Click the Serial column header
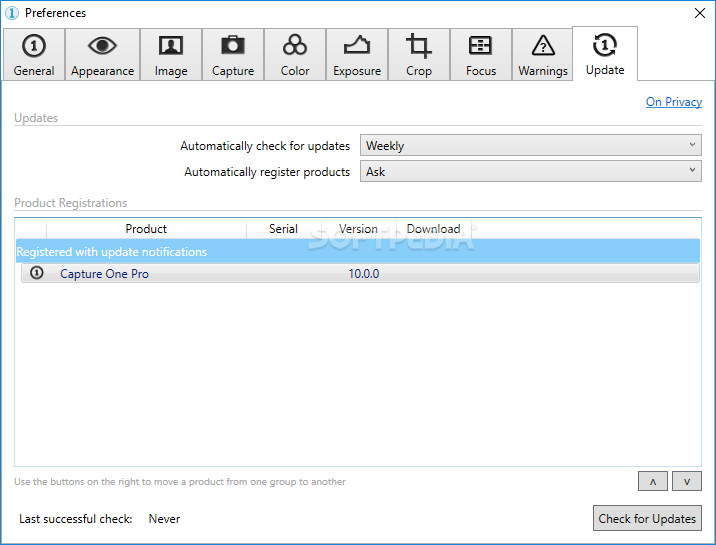 pyautogui.click(x=284, y=229)
